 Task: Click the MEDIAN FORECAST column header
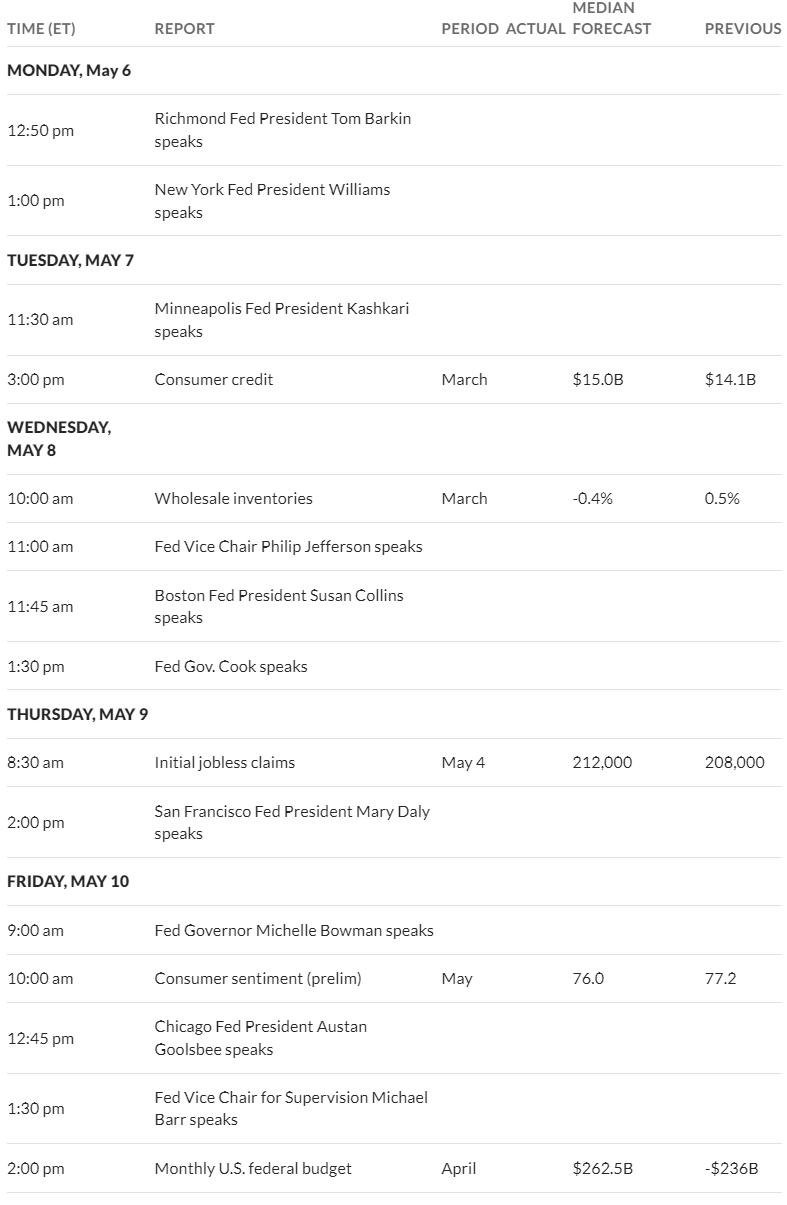click(611, 18)
